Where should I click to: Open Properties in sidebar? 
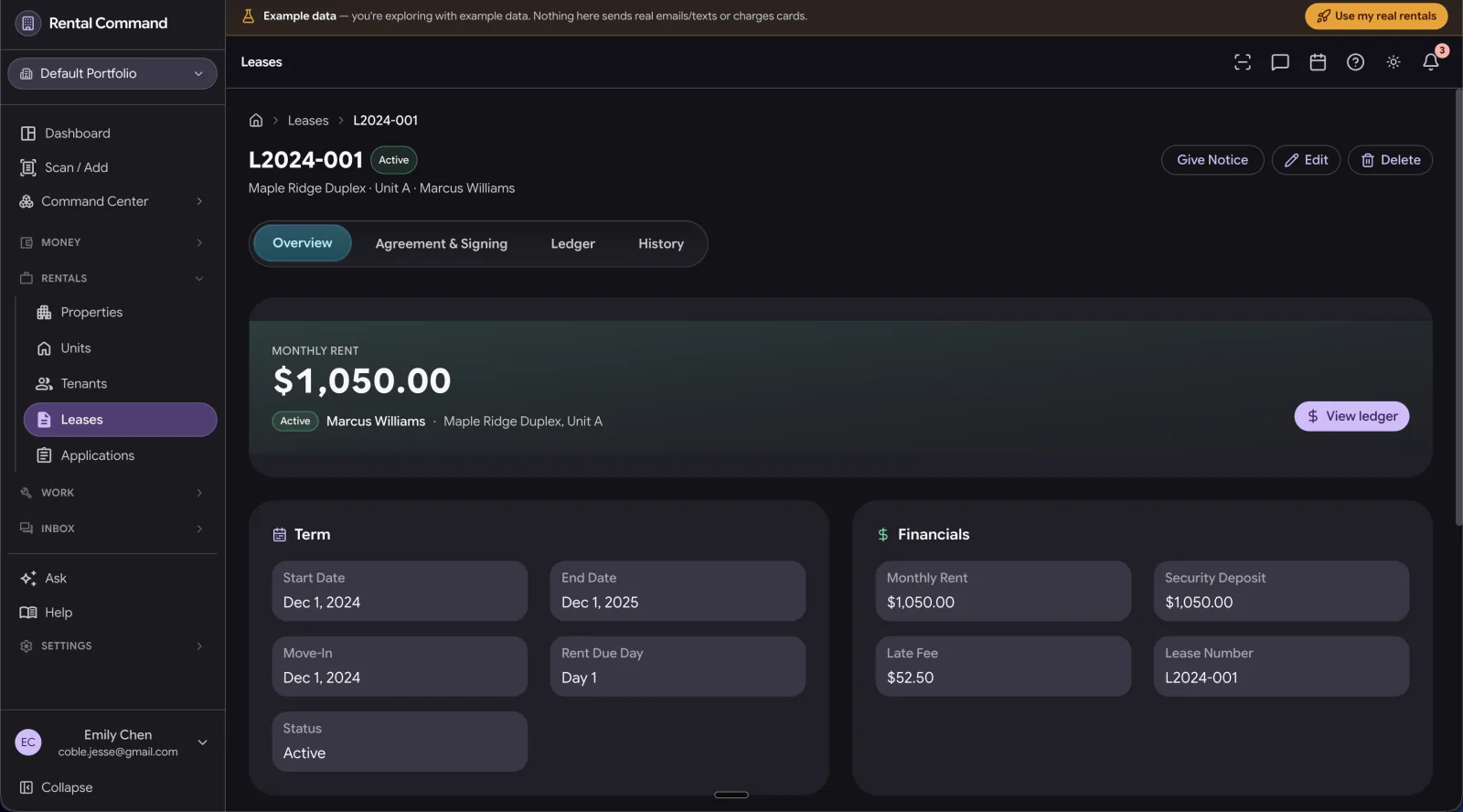120,313
